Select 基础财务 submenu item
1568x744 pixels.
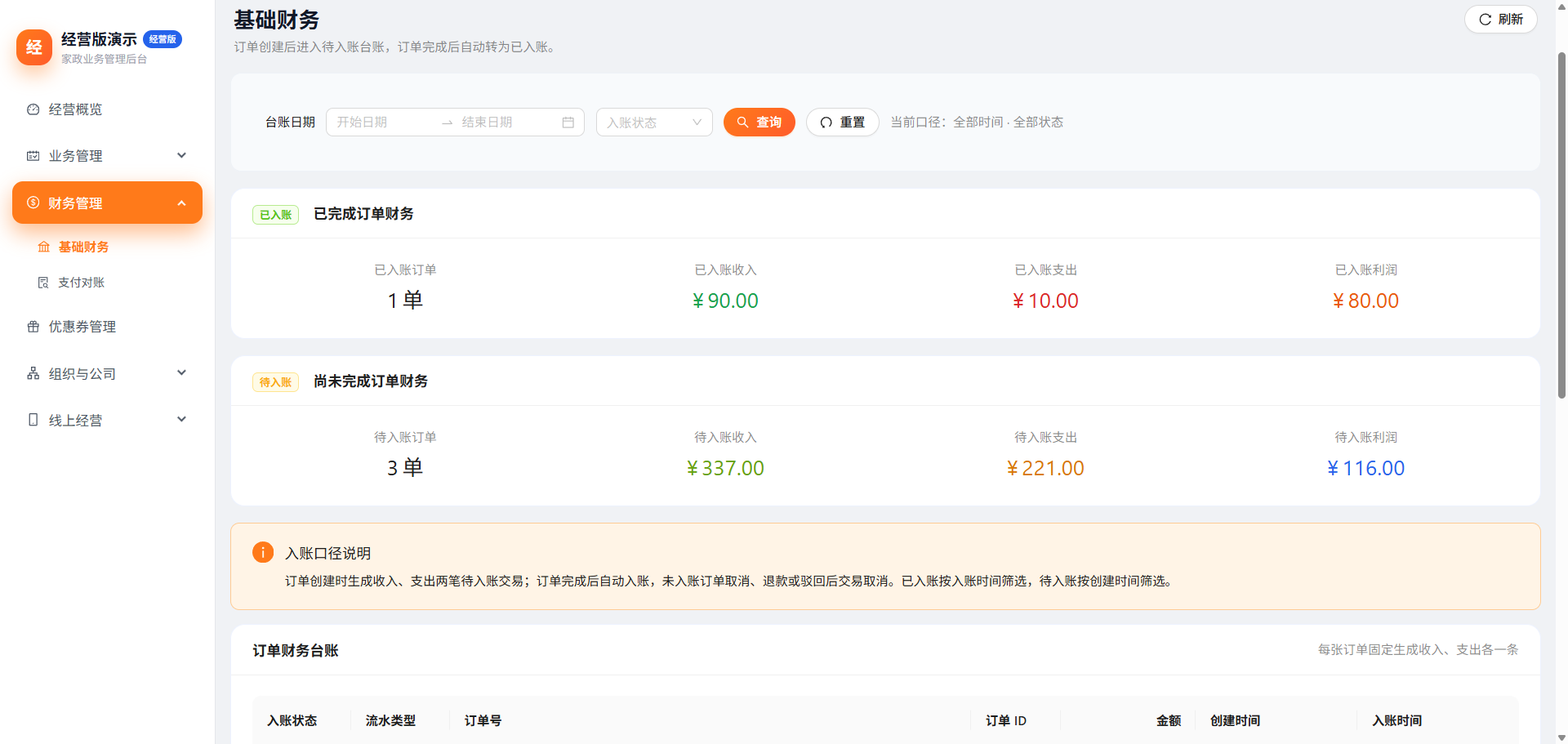107,247
